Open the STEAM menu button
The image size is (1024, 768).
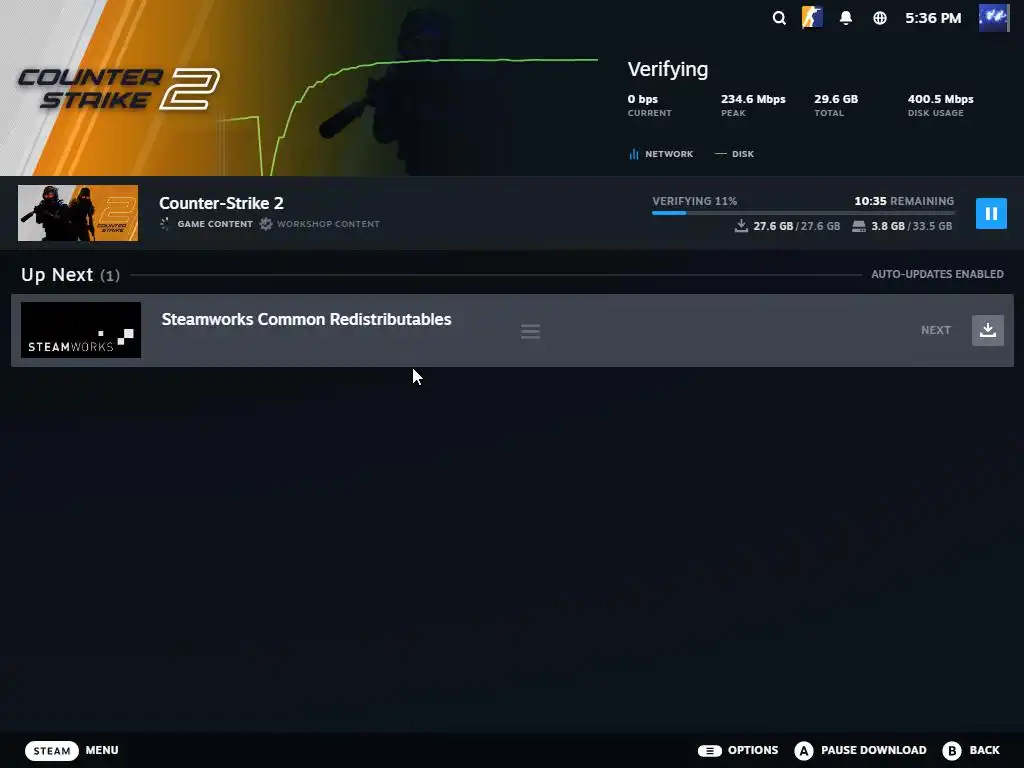coord(52,750)
